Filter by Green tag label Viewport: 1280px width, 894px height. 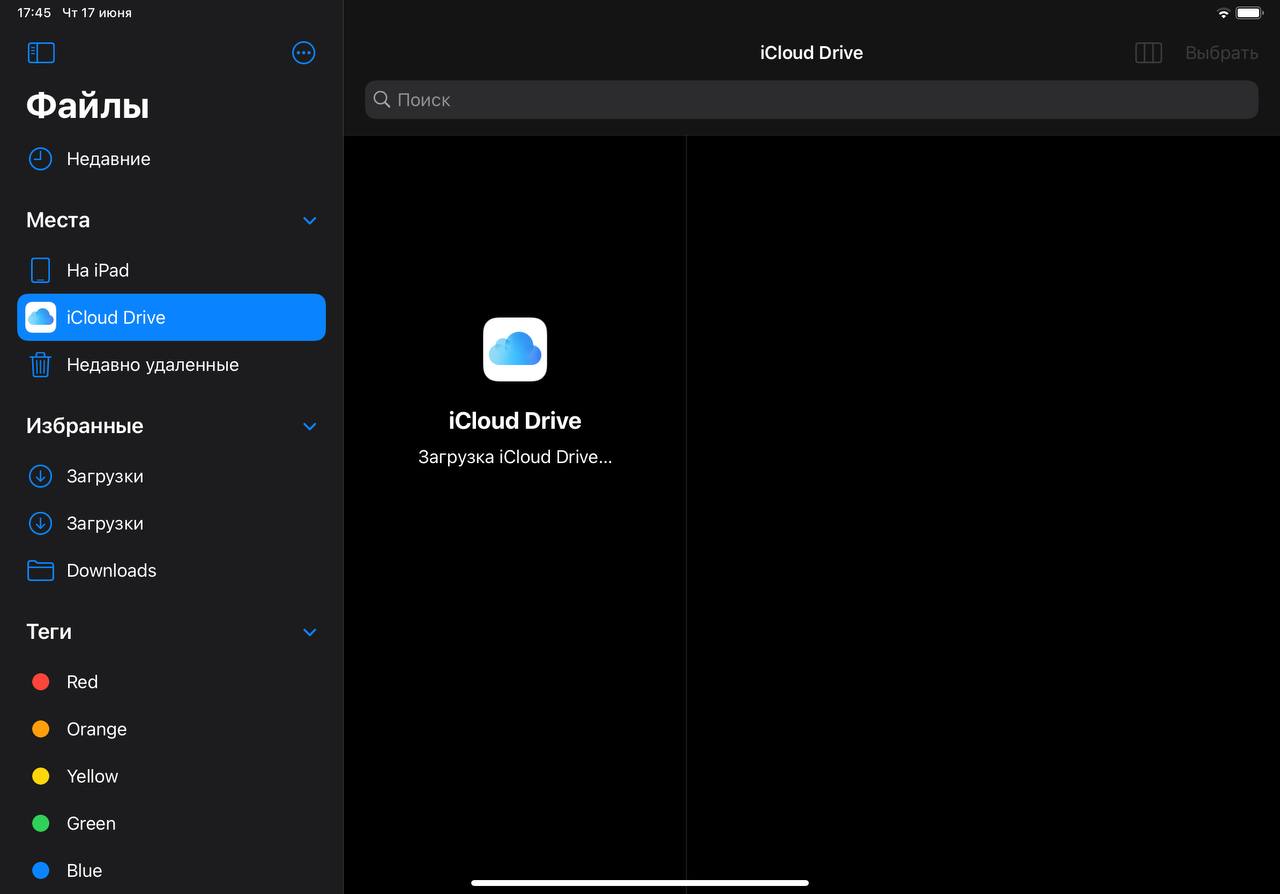click(x=91, y=823)
